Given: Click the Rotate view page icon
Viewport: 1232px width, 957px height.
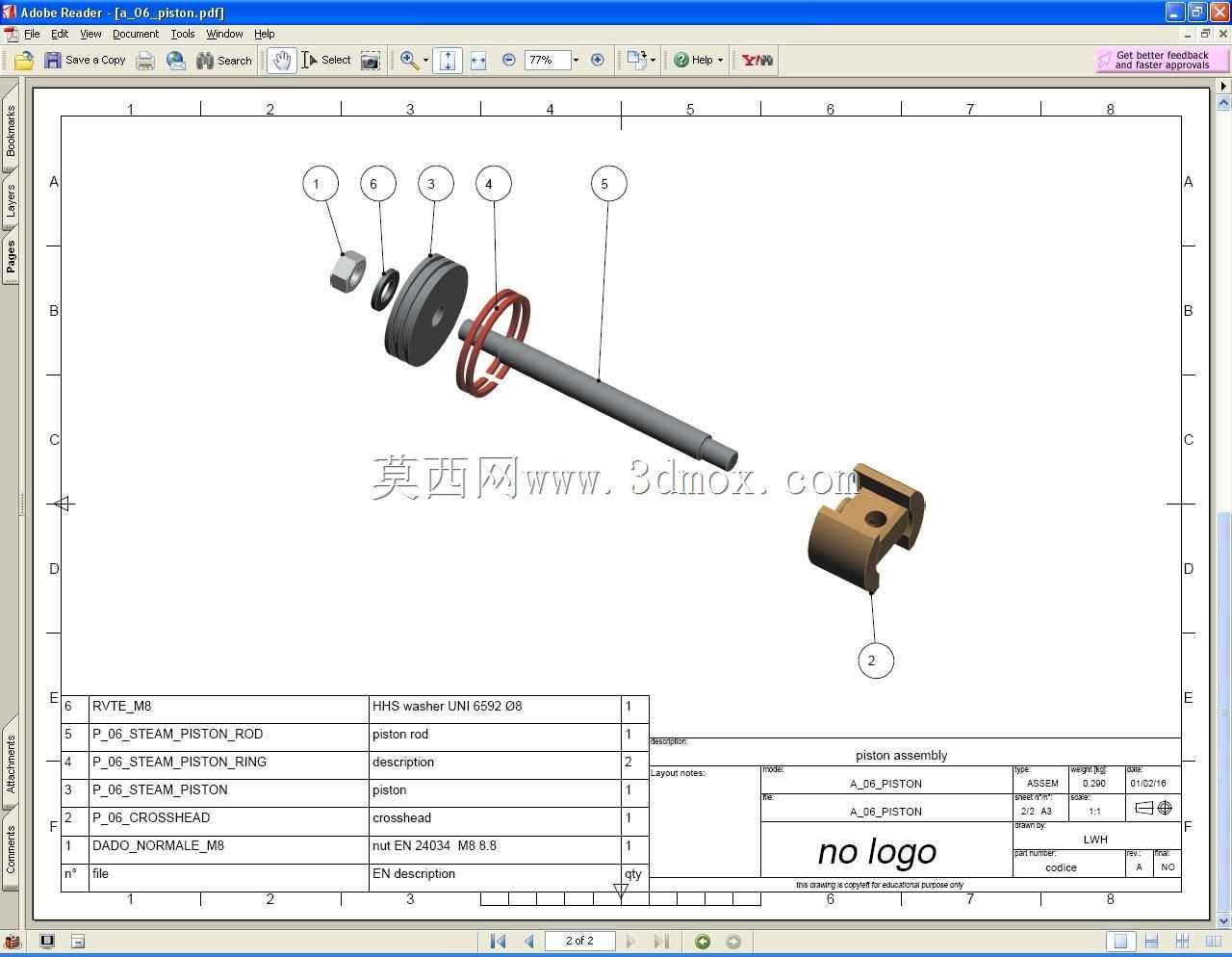Looking at the screenshot, I should point(636,61).
